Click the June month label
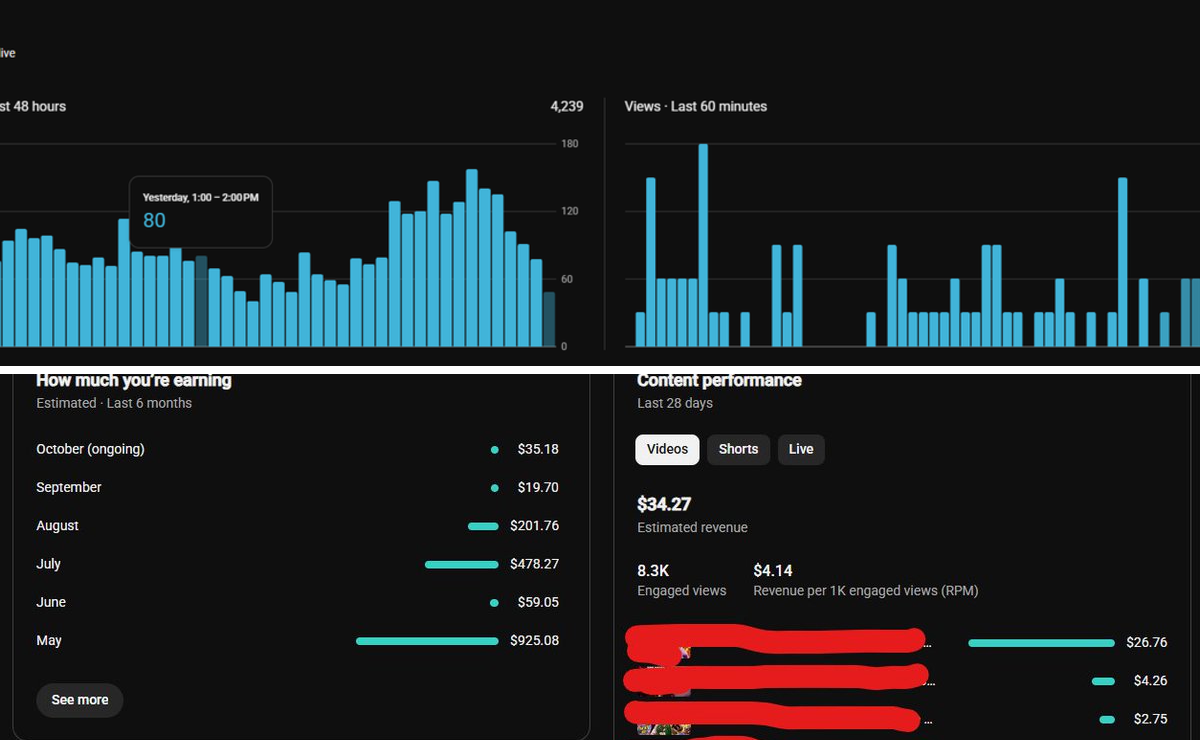Viewport: 1200px width, 741px height. pyautogui.click(x=51, y=602)
